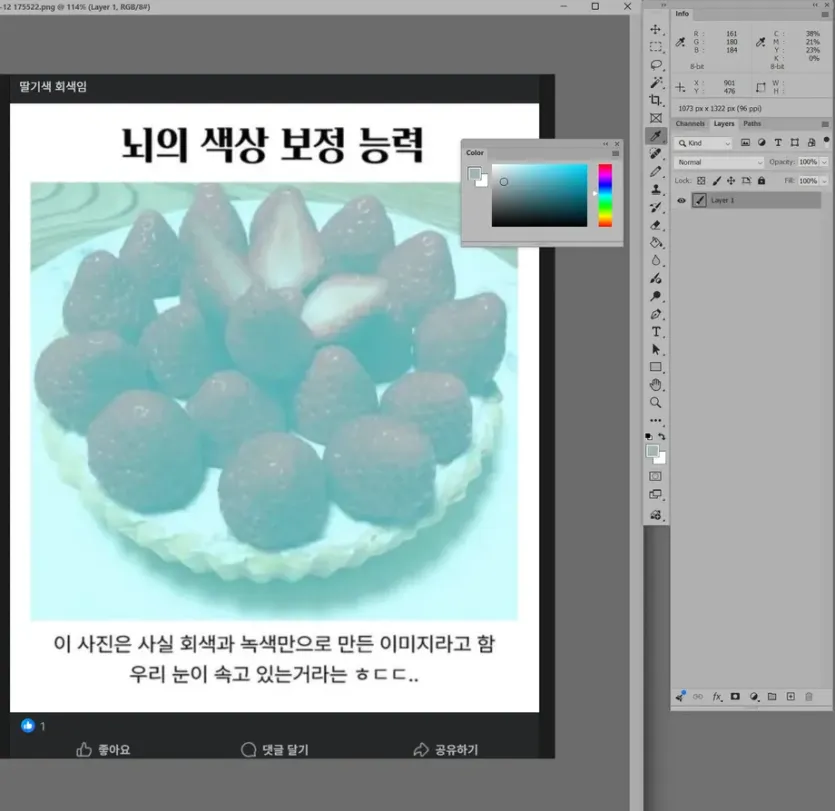Select the Eyedropper tool in toolbar
Image resolution: width=835 pixels, height=811 pixels.
pyautogui.click(x=656, y=136)
